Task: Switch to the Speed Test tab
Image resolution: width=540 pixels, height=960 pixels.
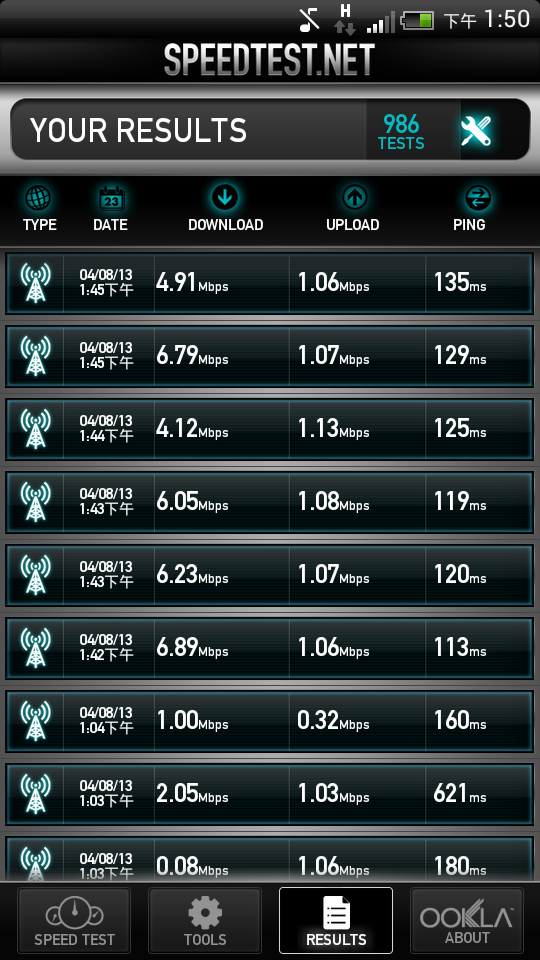Action: click(x=74, y=920)
